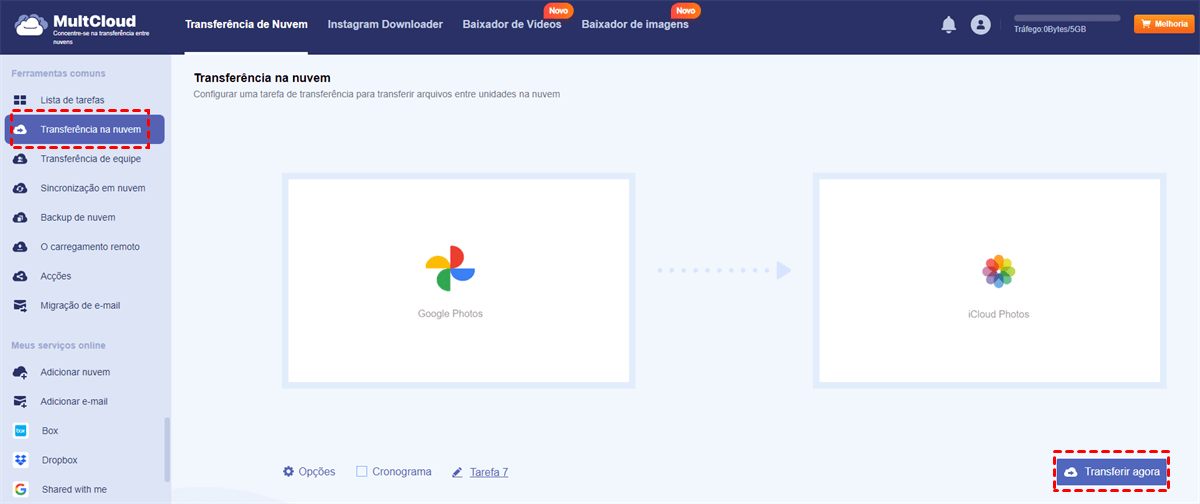Click the Backup de nuvem icon
The image size is (1200, 504).
coord(20,217)
